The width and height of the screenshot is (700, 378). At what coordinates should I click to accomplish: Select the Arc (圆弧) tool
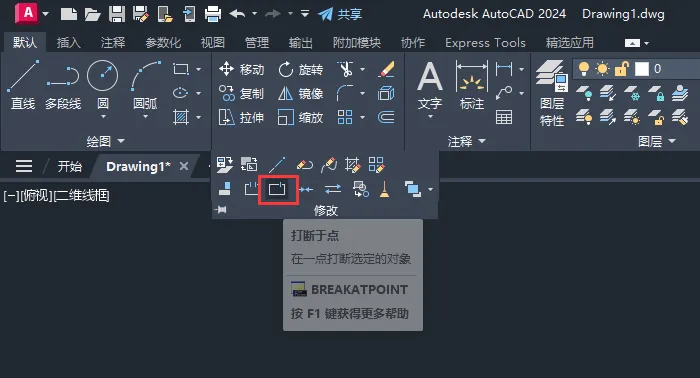(145, 85)
